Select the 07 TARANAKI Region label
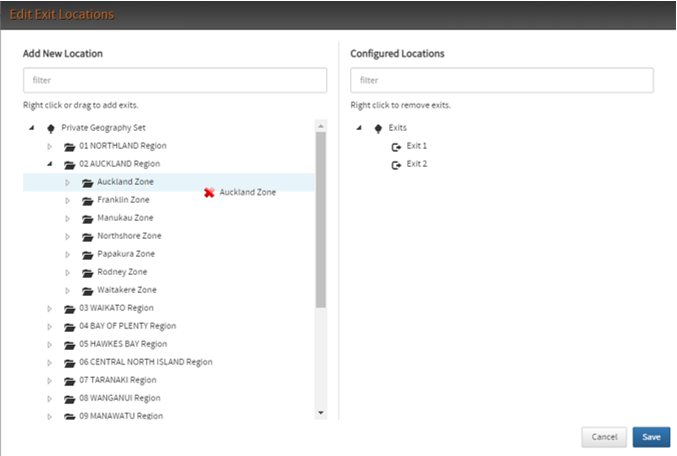 point(118,380)
